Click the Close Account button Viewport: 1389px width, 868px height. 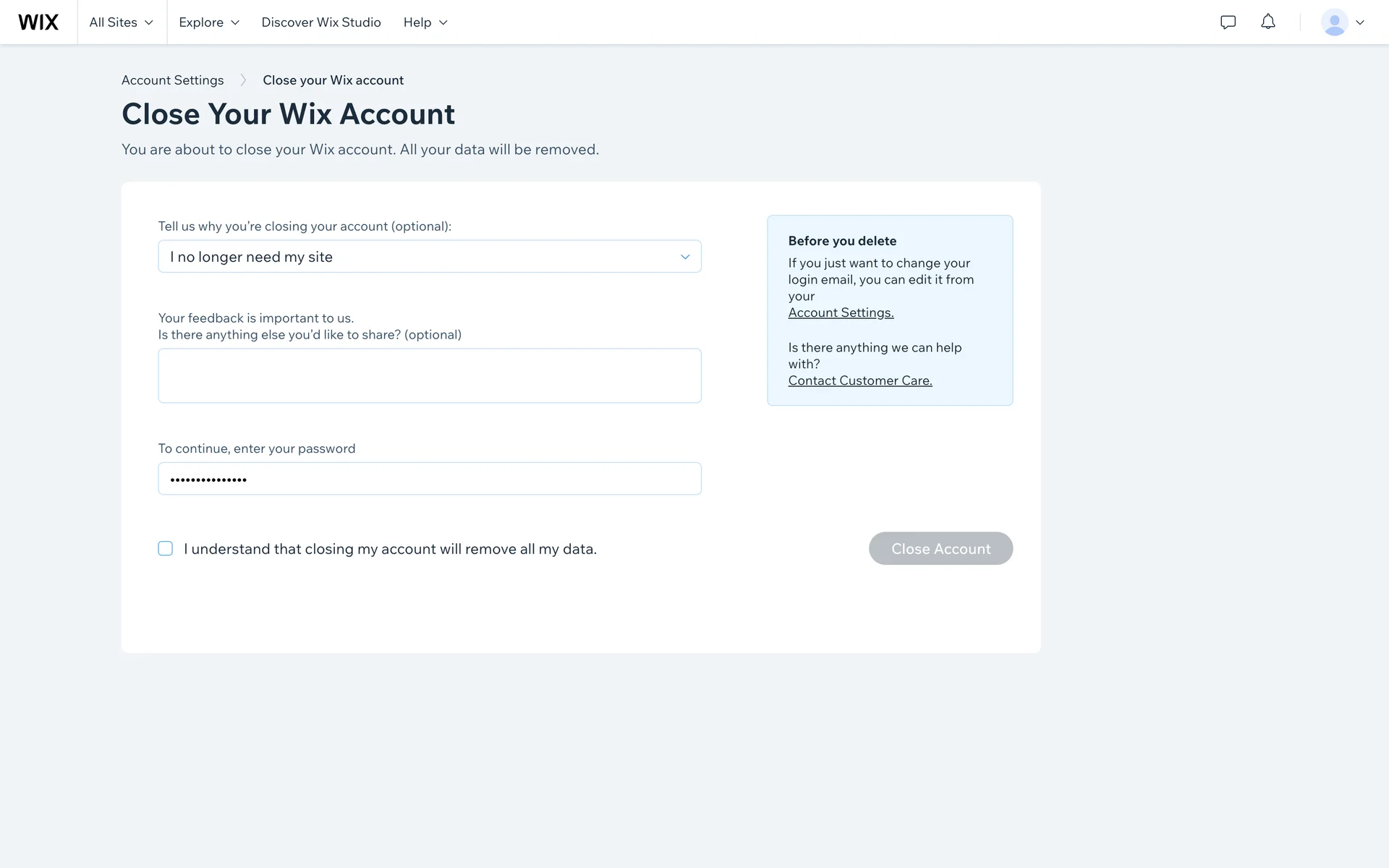tap(940, 549)
